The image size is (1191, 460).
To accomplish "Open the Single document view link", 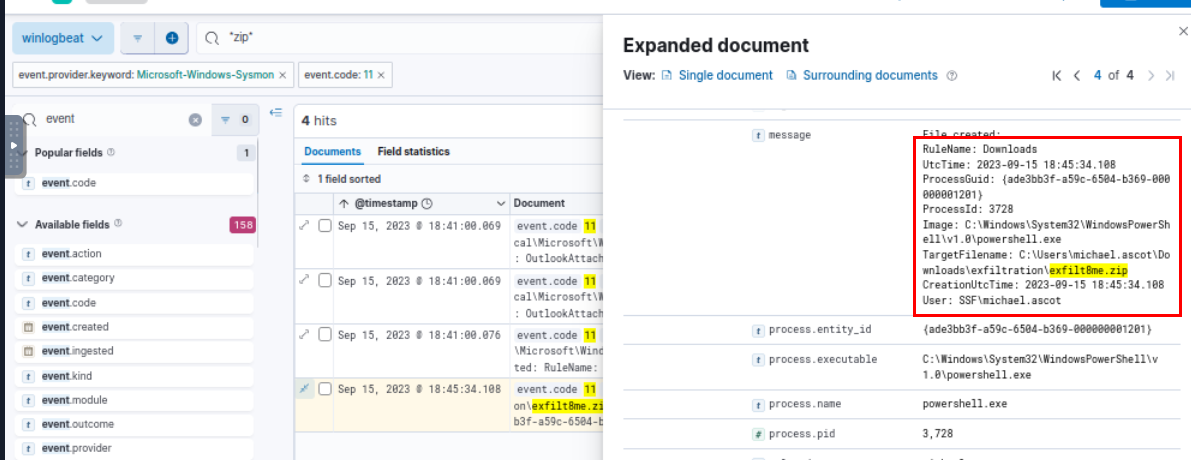I will [x=724, y=75].
